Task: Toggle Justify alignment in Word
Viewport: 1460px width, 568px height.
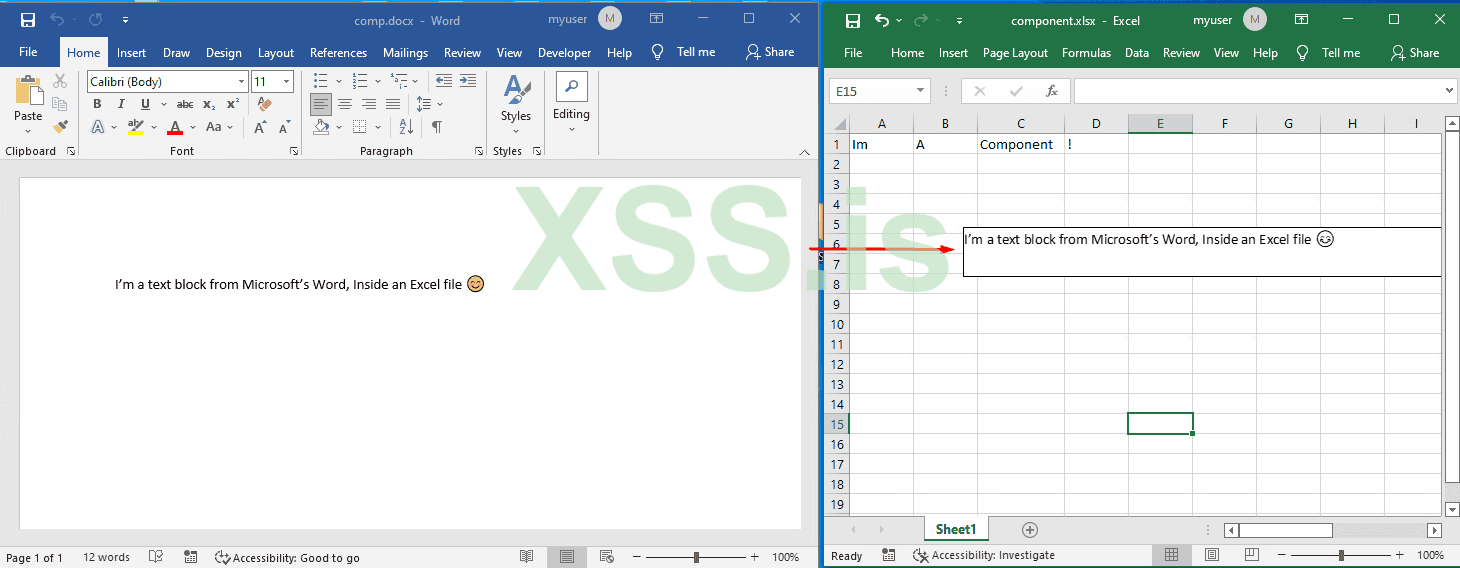Action: tap(393, 104)
